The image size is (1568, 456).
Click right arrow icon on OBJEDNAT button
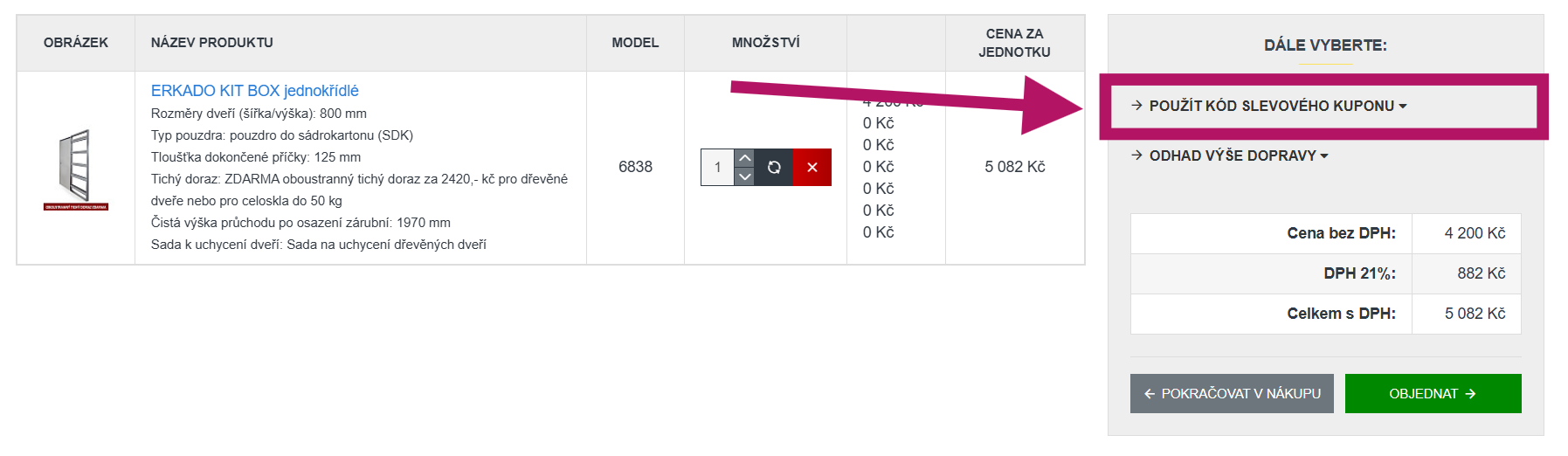point(1470,394)
